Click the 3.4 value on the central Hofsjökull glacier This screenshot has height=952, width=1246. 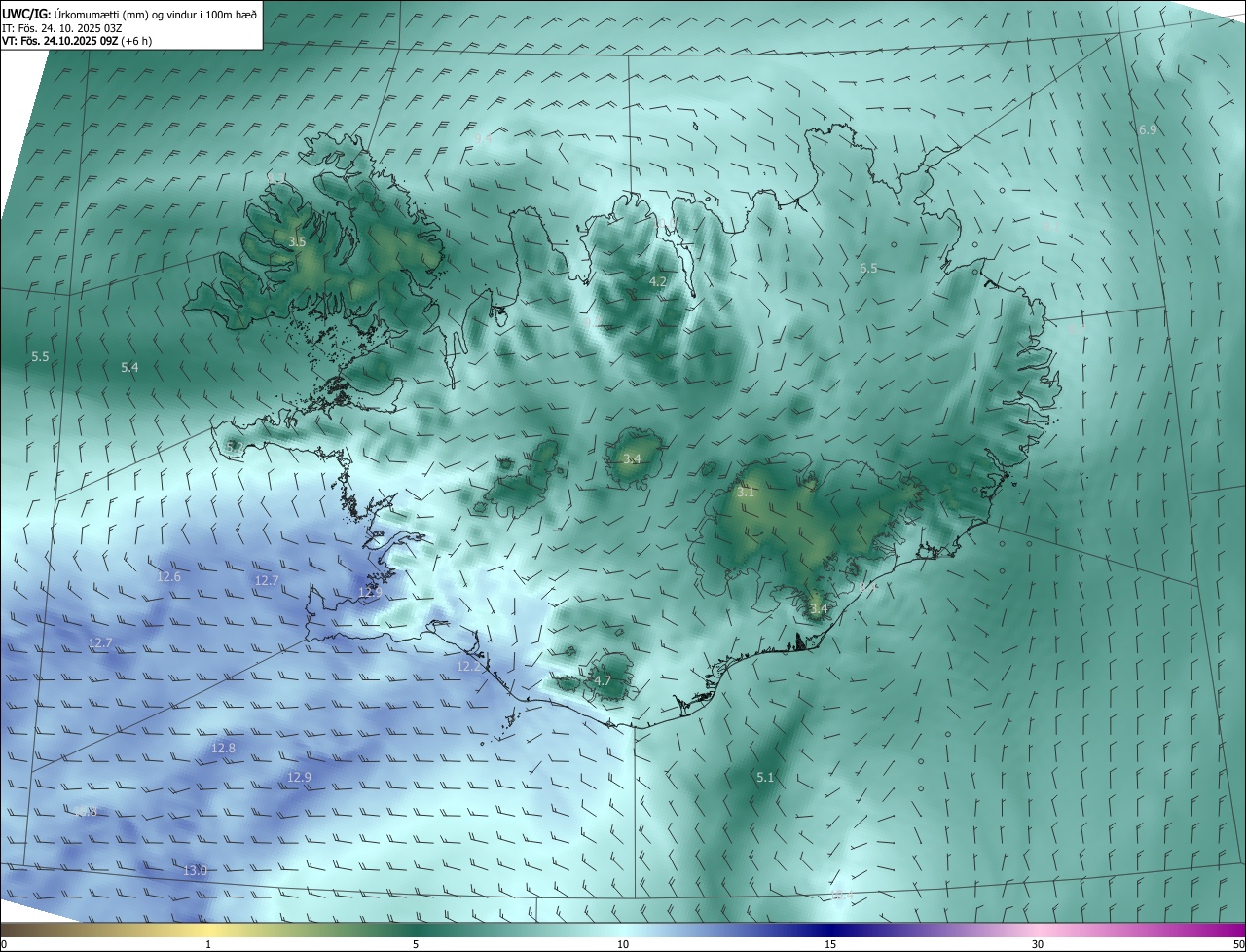pos(632,458)
